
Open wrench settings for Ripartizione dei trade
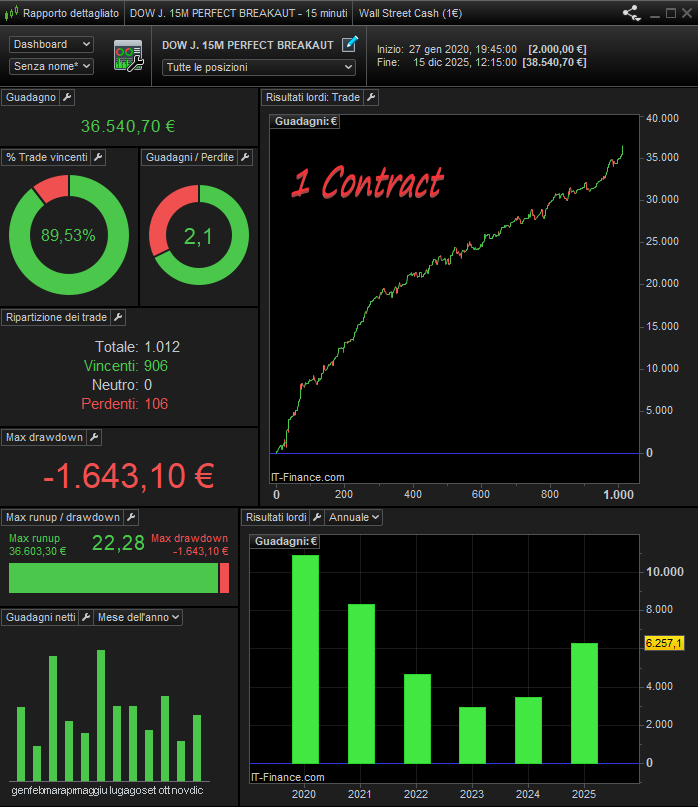point(117,317)
